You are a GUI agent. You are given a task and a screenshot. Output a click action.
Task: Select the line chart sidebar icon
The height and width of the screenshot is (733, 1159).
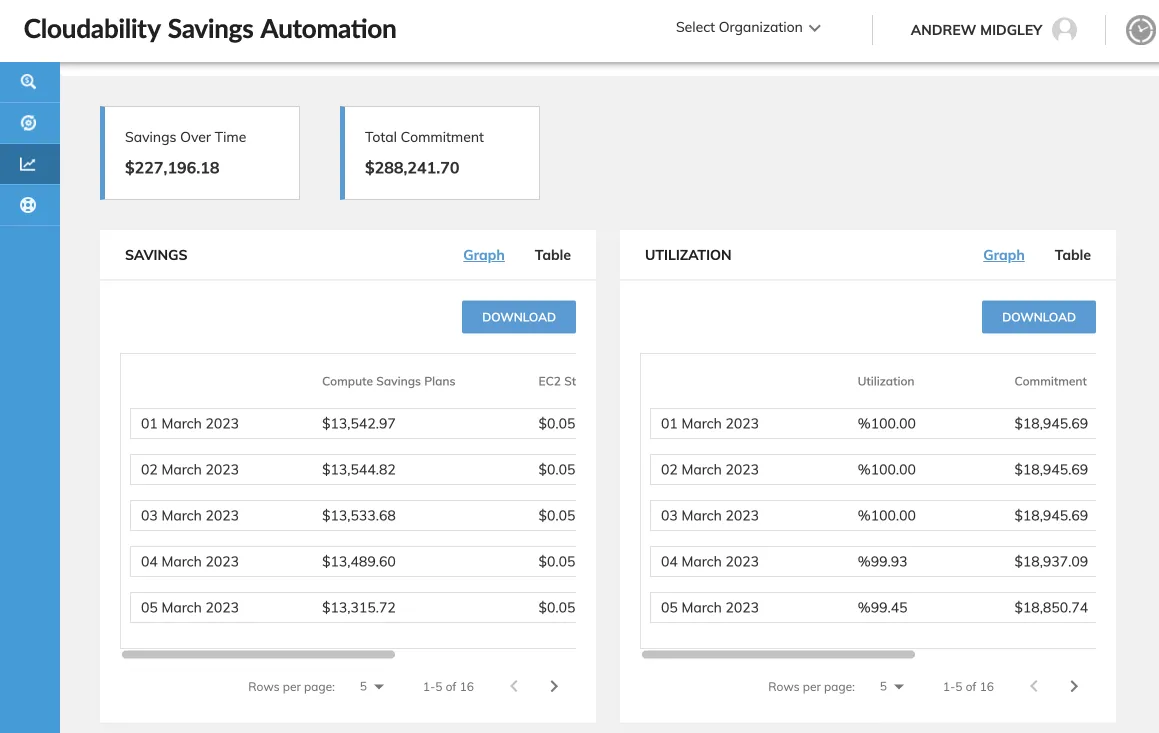click(29, 164)
